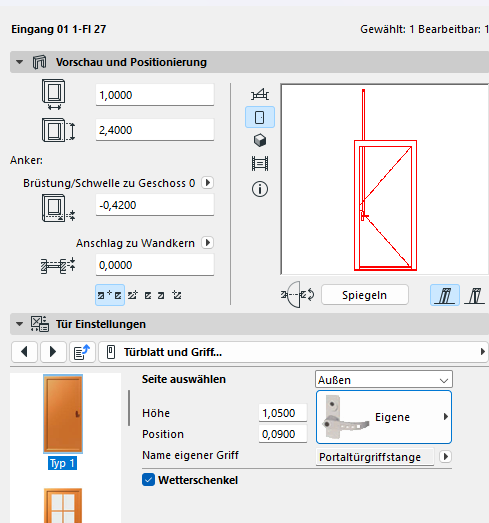Open Seite auswählen Außen dropdown
489x523 pixels.
click(x=384, y=380)
